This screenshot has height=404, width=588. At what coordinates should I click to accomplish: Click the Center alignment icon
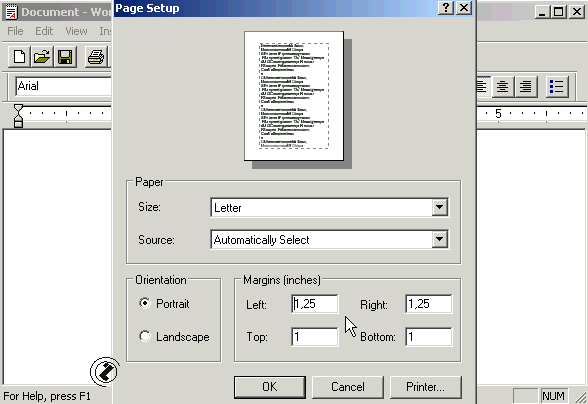pos(502,87)
